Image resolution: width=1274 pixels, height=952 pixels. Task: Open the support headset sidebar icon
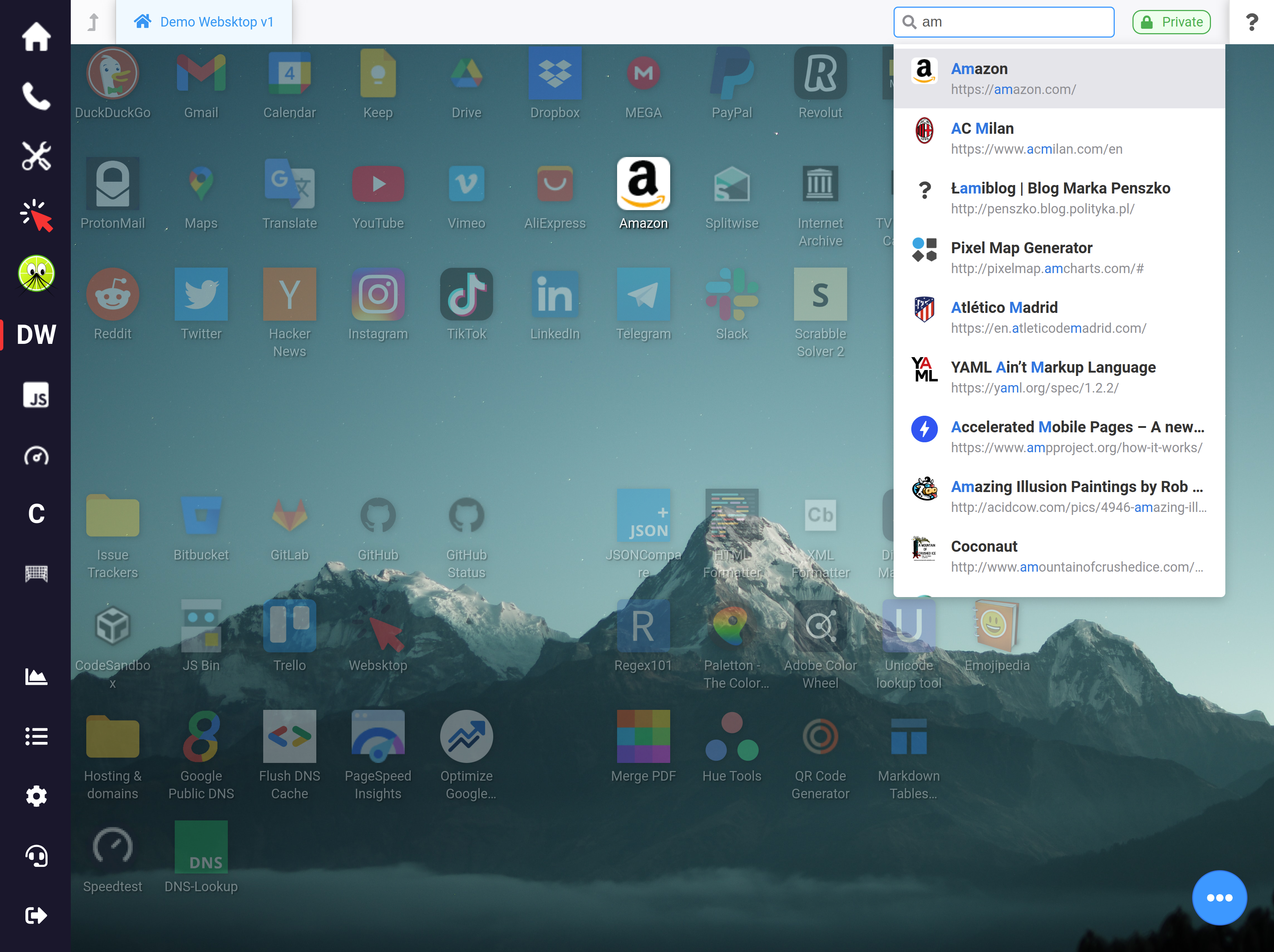tap(36, 856)
